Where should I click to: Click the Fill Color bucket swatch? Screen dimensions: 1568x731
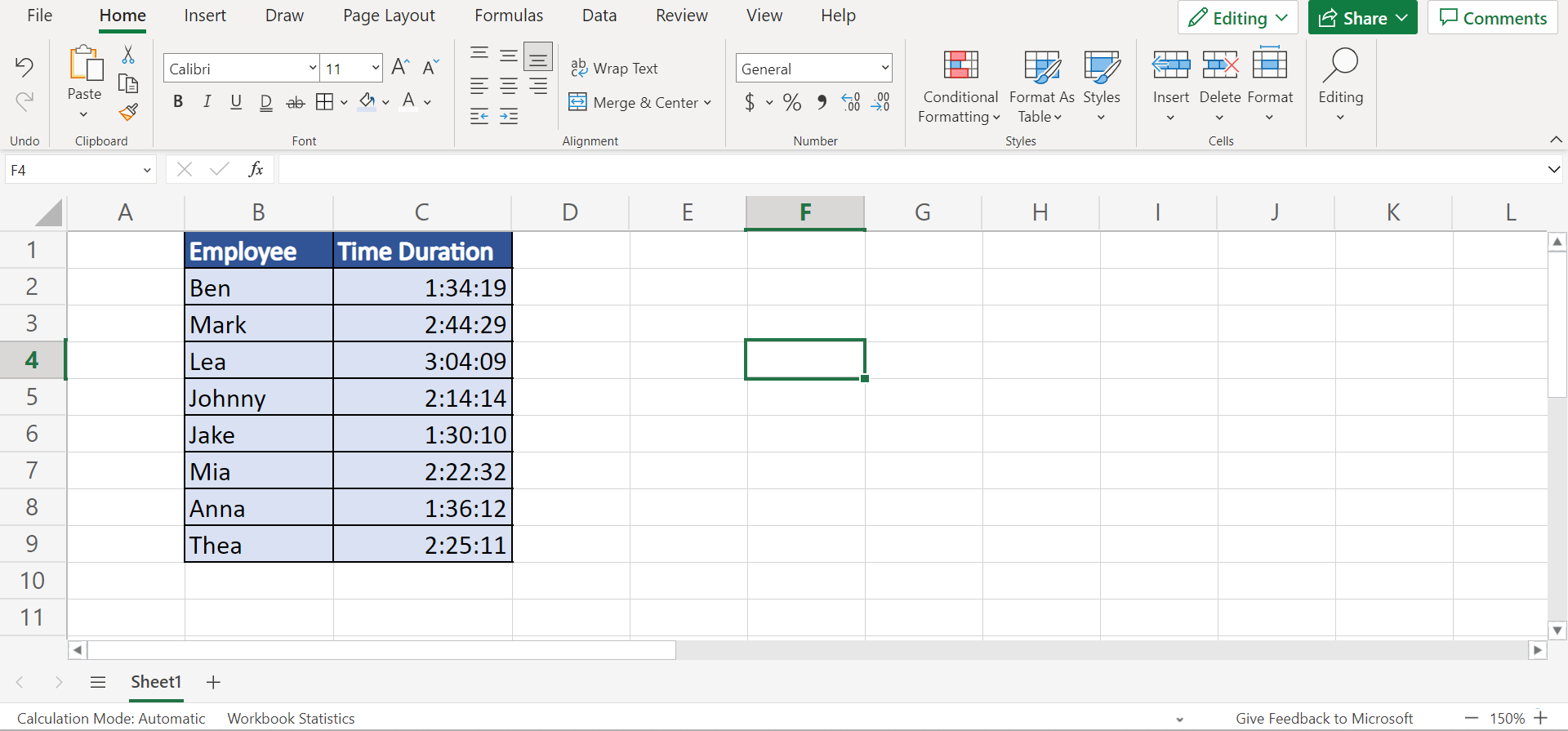[367, 102]
